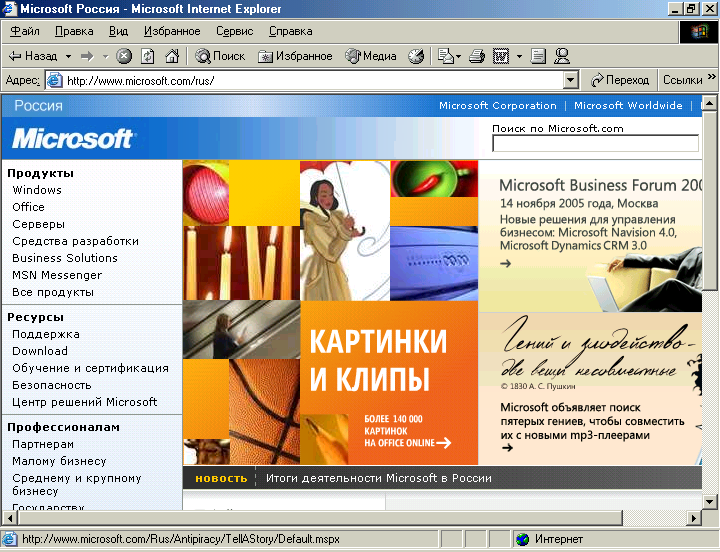720x552 pixels.
Task: Click the History clock icon
Action: (x=416, y=56)
